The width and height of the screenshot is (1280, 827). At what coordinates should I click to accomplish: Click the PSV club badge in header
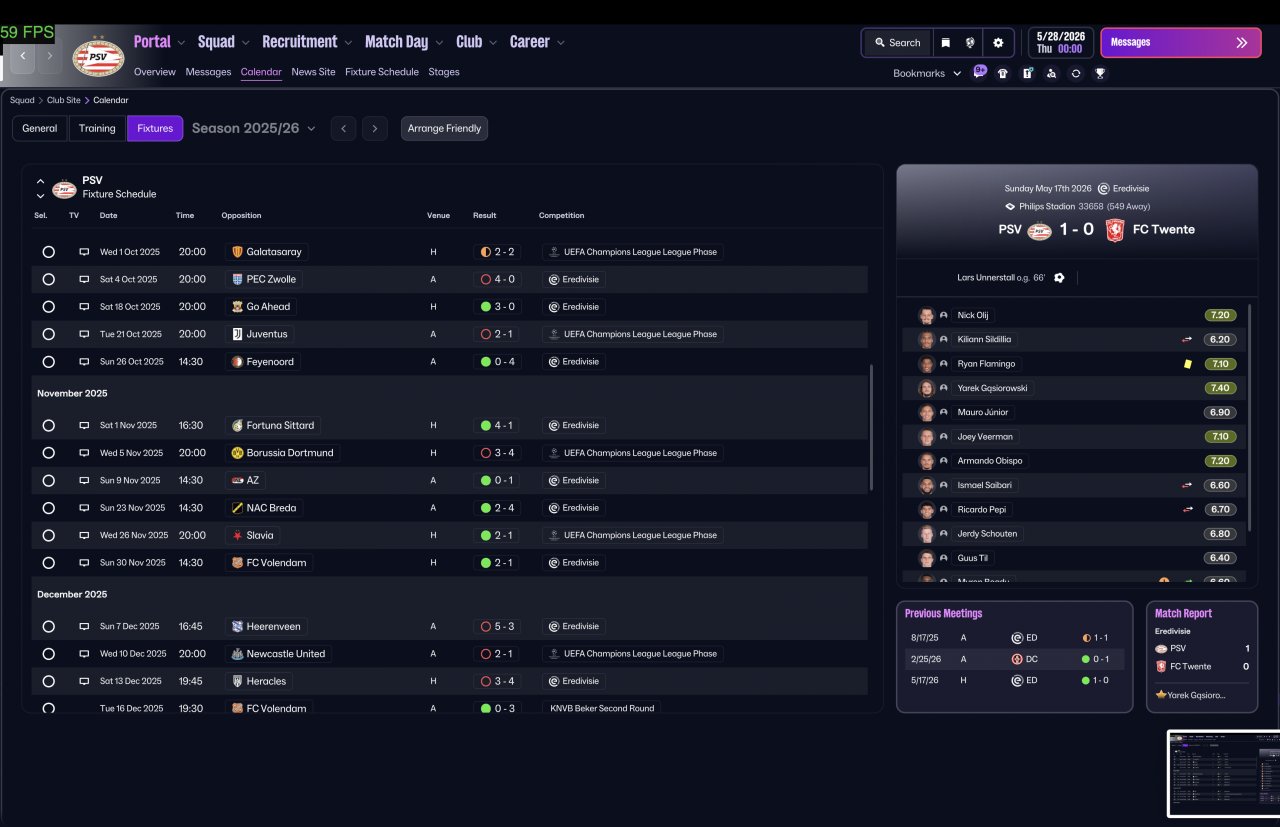pyautogui.click(x=99, y=57)
